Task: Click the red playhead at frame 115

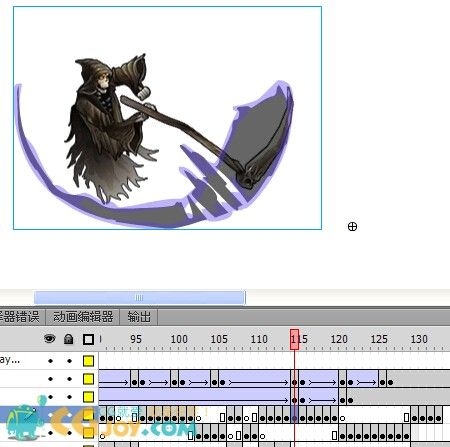Action: point(294,339)
